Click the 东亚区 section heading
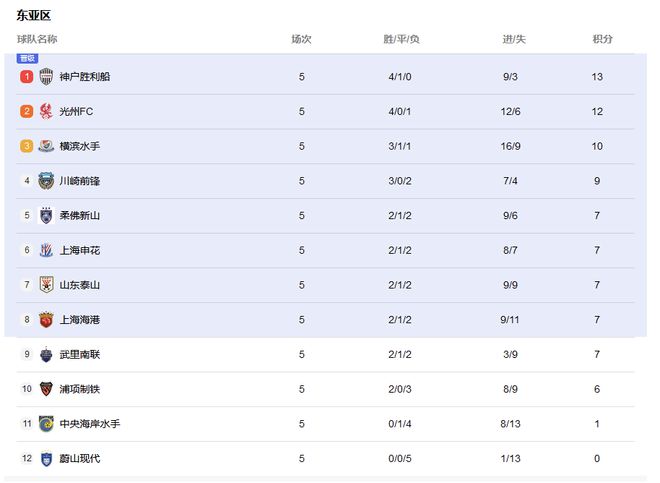The image size is (660, 483). click(x=34, y=16)
